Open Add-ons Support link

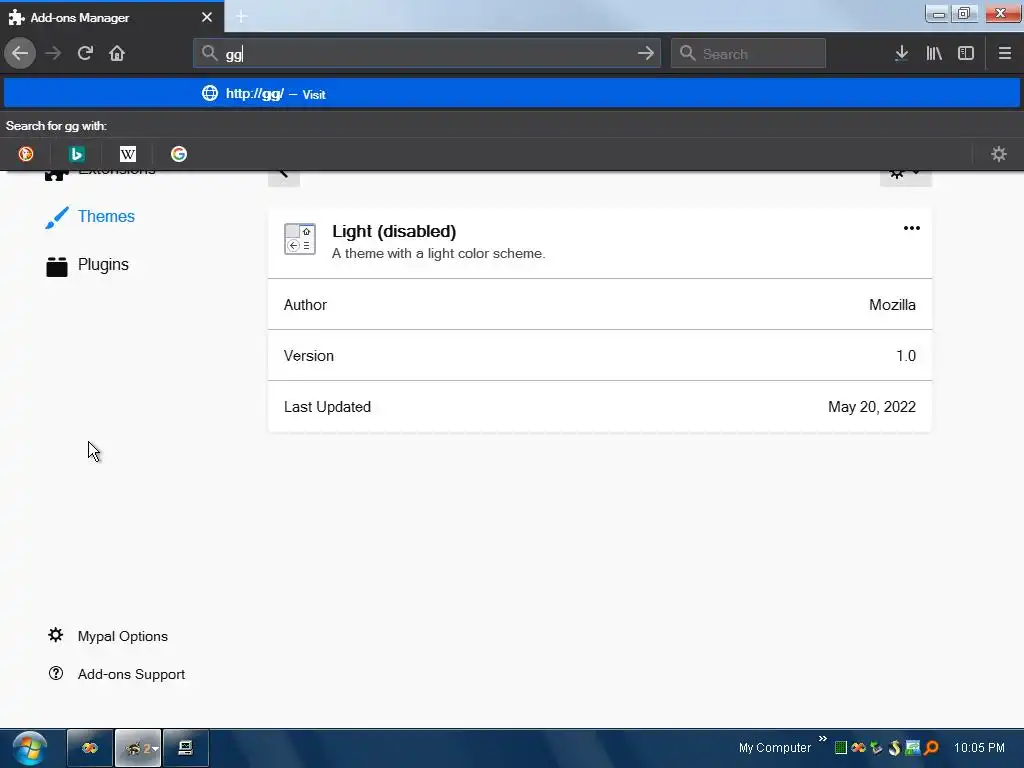(131, 674)
